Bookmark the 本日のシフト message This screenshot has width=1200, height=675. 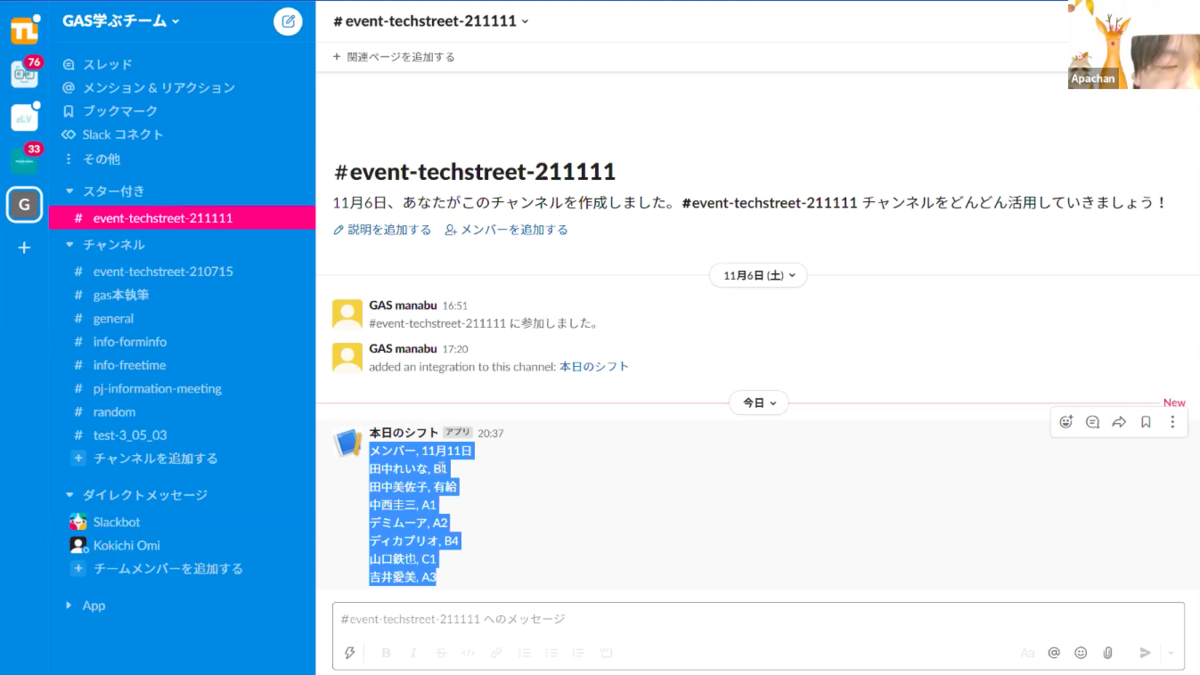pyautogui.click(x=1146, y=422)
